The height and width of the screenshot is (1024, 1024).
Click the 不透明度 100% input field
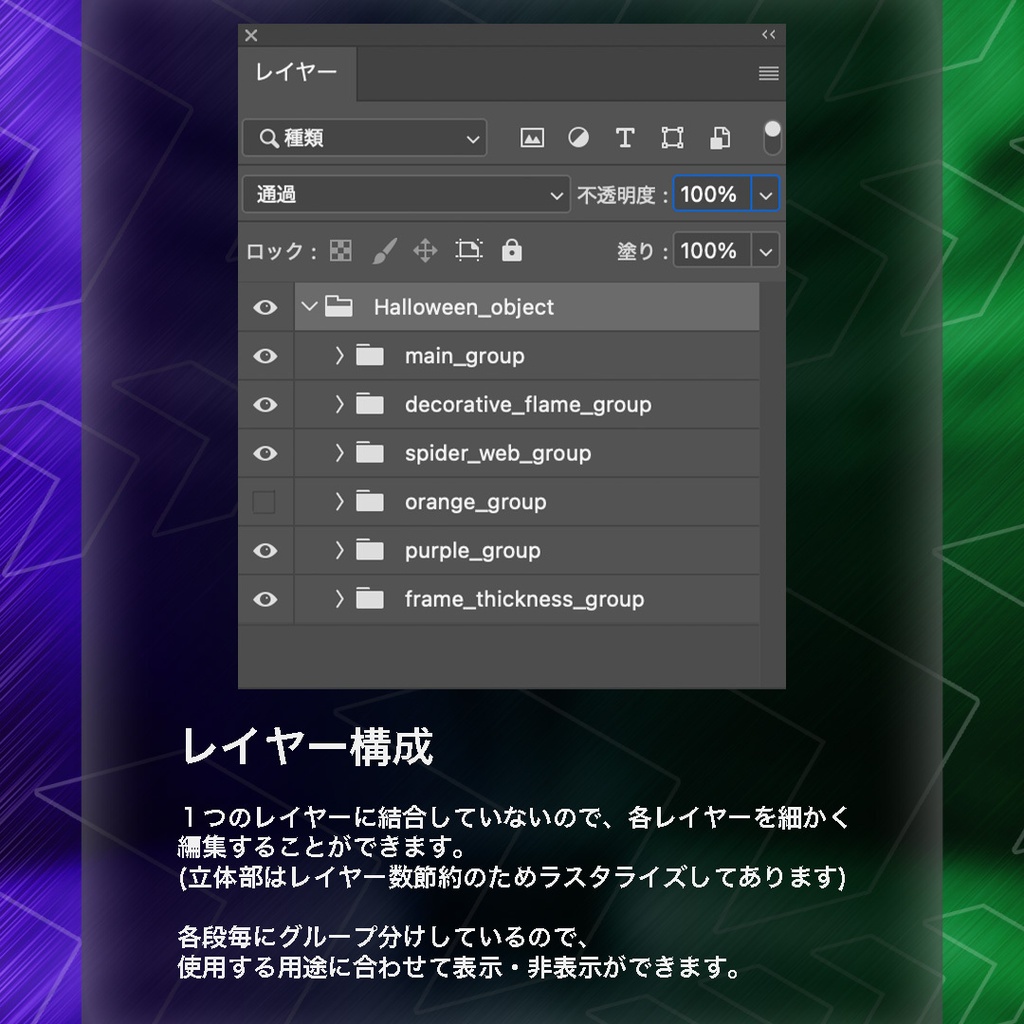click(x=712, y=193)
